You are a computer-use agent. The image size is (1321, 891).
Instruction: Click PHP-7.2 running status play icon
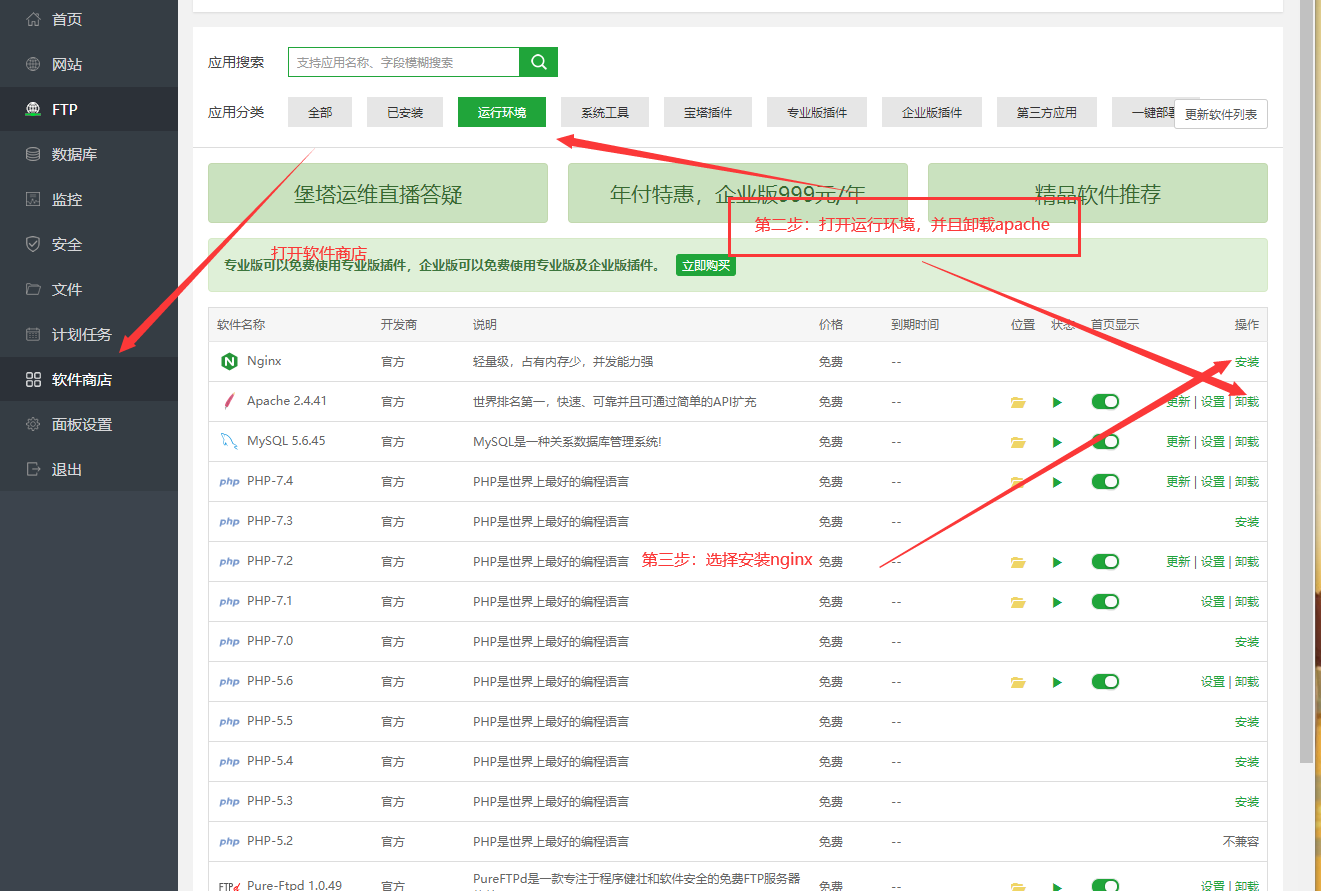1057,562
